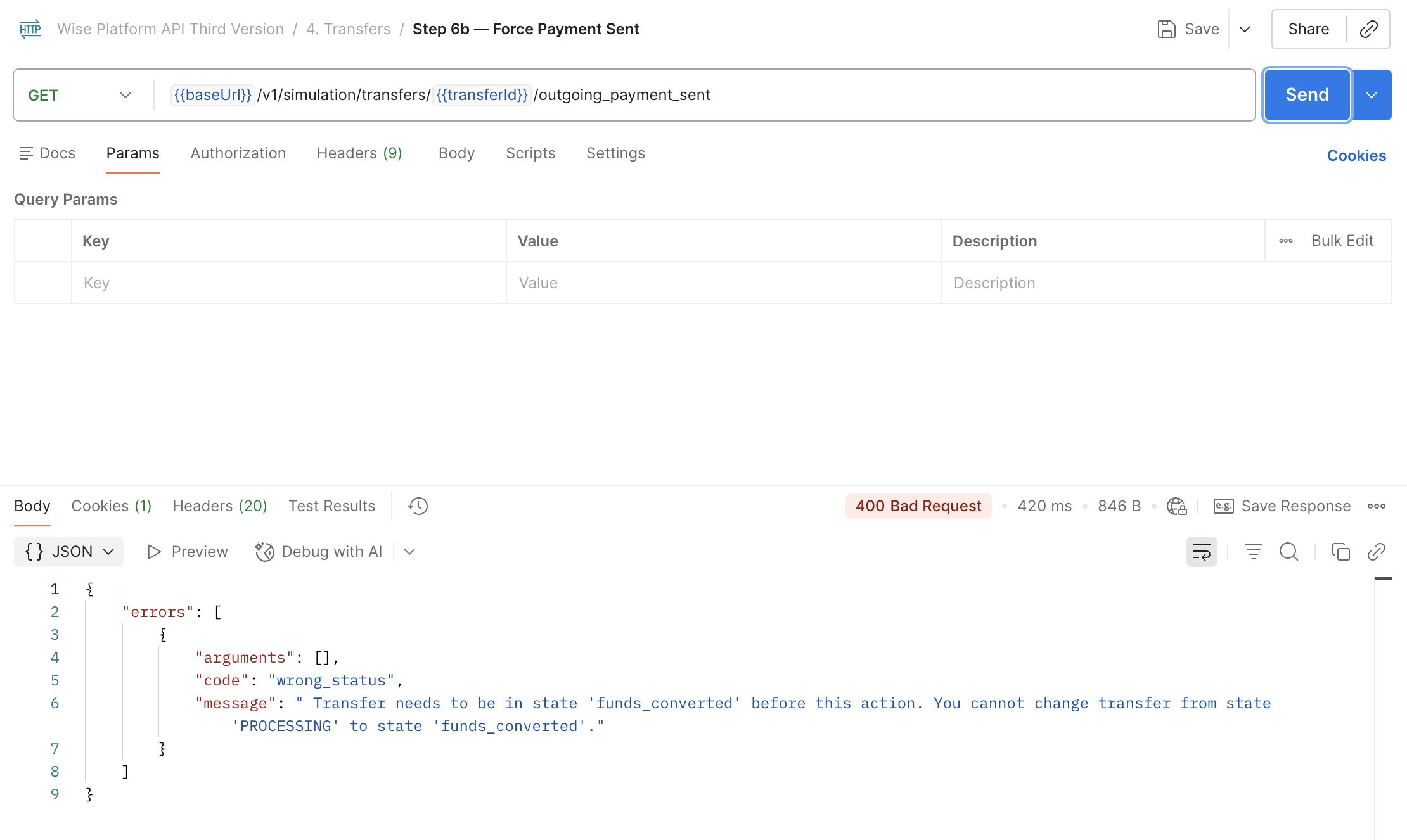Expand Save options chevron
The width and height of the screenshot is (1407, 840).
(1245, 29)
